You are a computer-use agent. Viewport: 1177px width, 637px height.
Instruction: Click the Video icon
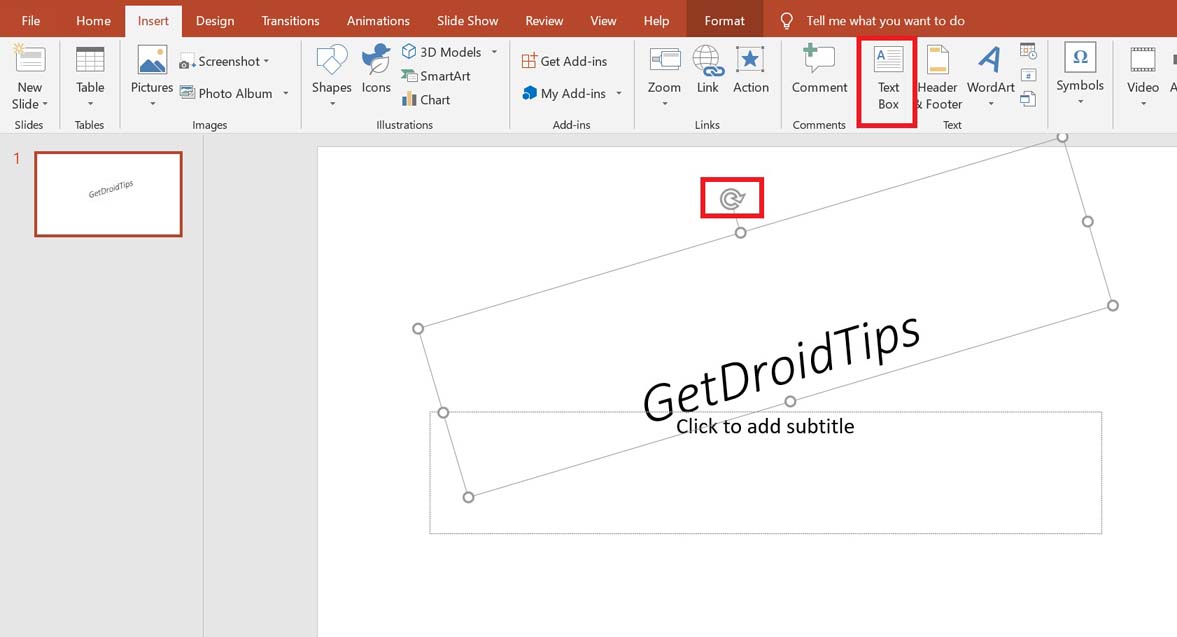(x=1142, y=60)
